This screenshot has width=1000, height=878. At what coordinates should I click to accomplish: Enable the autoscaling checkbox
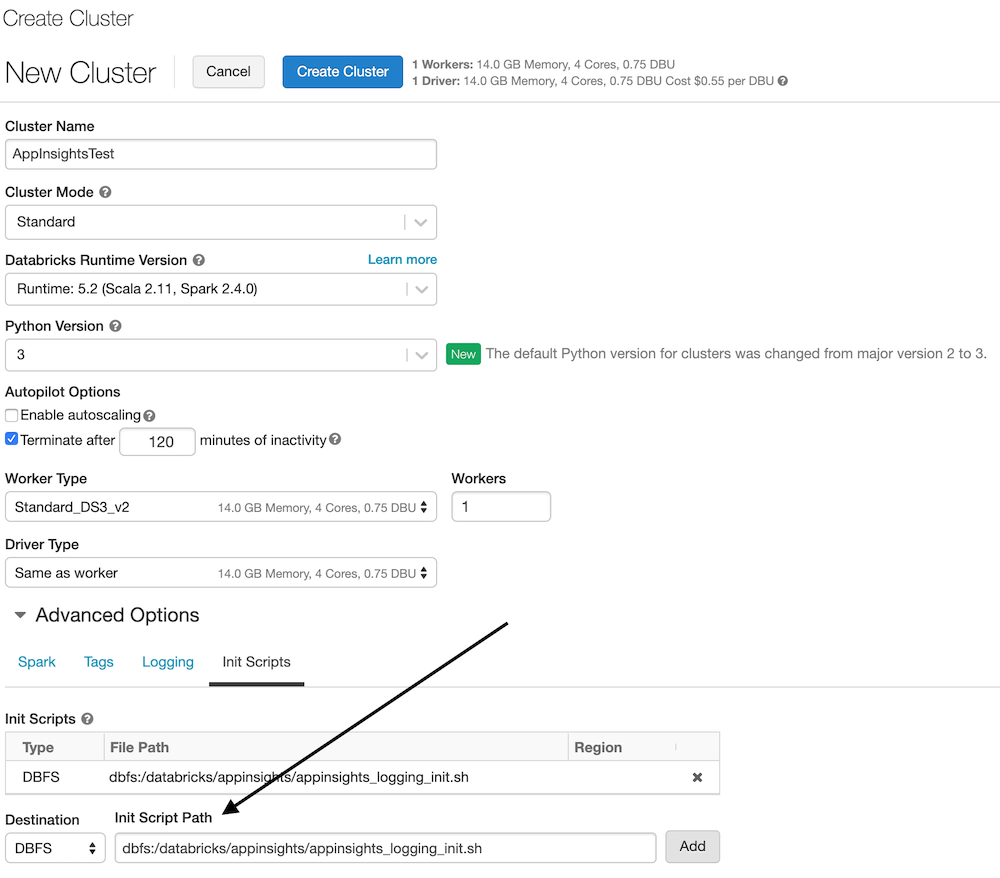click(11, 415)
